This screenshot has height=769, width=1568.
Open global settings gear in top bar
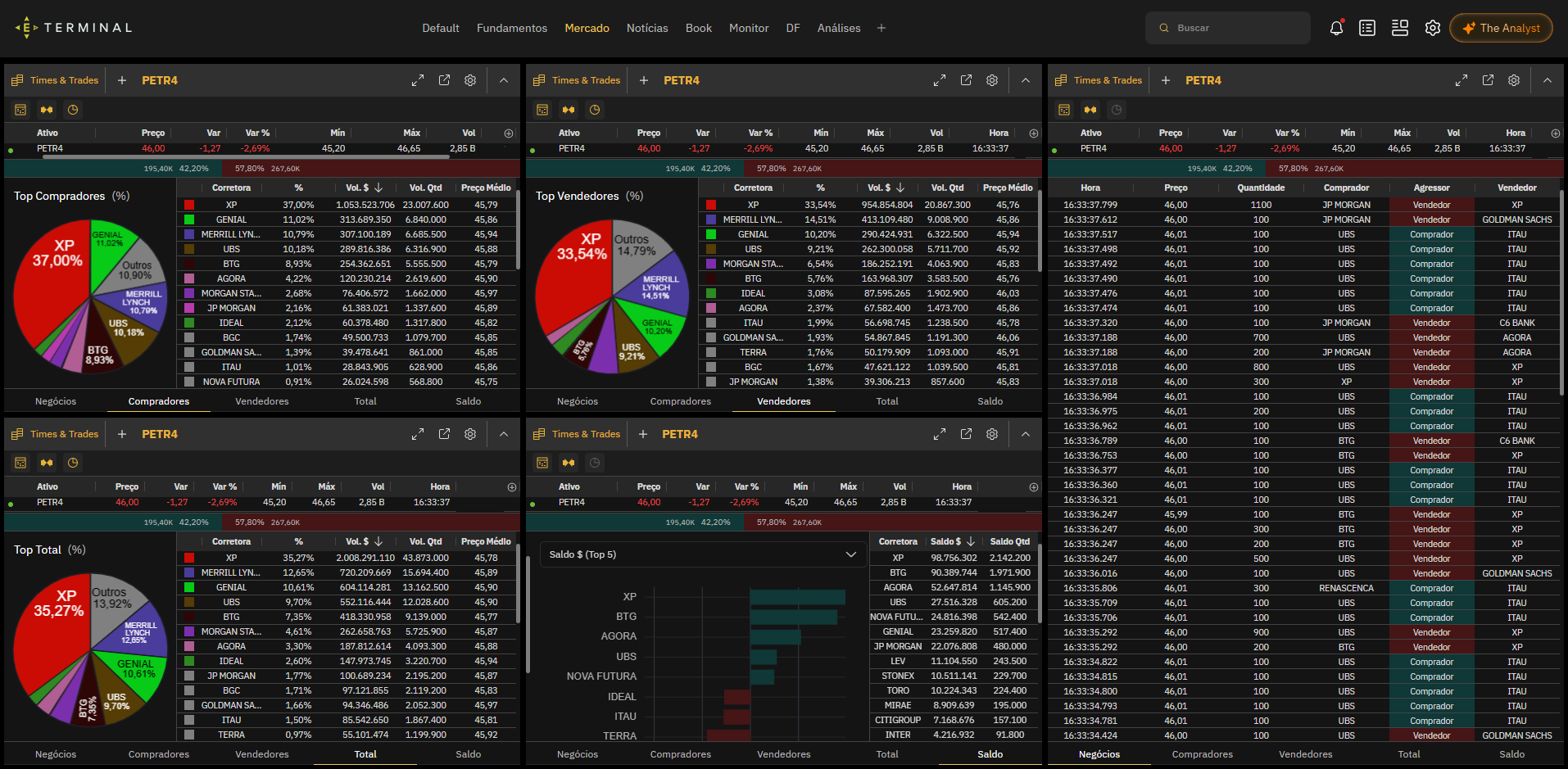click(1432, 28)
